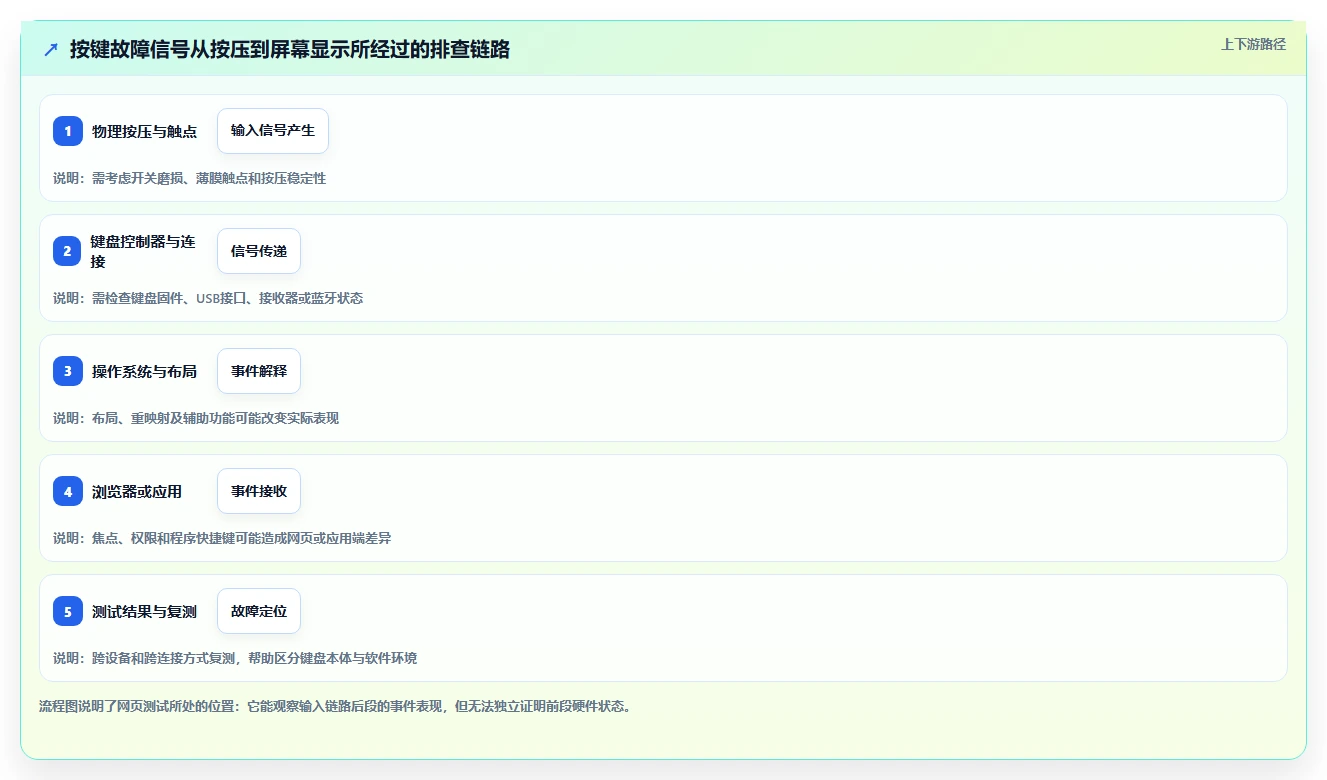This screenshot has width=1327, height=780.
Task: Click step number 3 badge
Action: click(x=68, y=371)
